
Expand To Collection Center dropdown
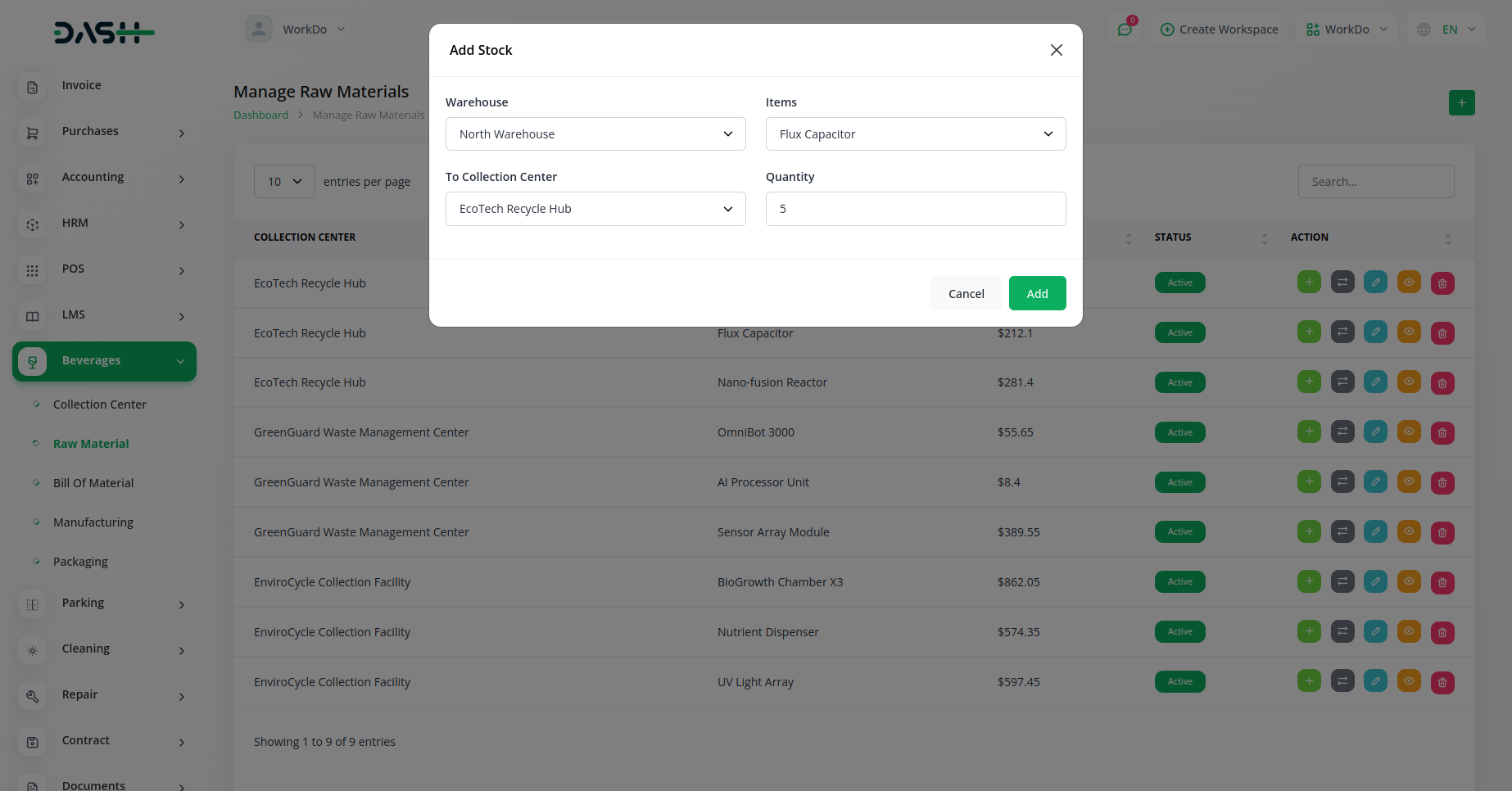click(595, 209)
